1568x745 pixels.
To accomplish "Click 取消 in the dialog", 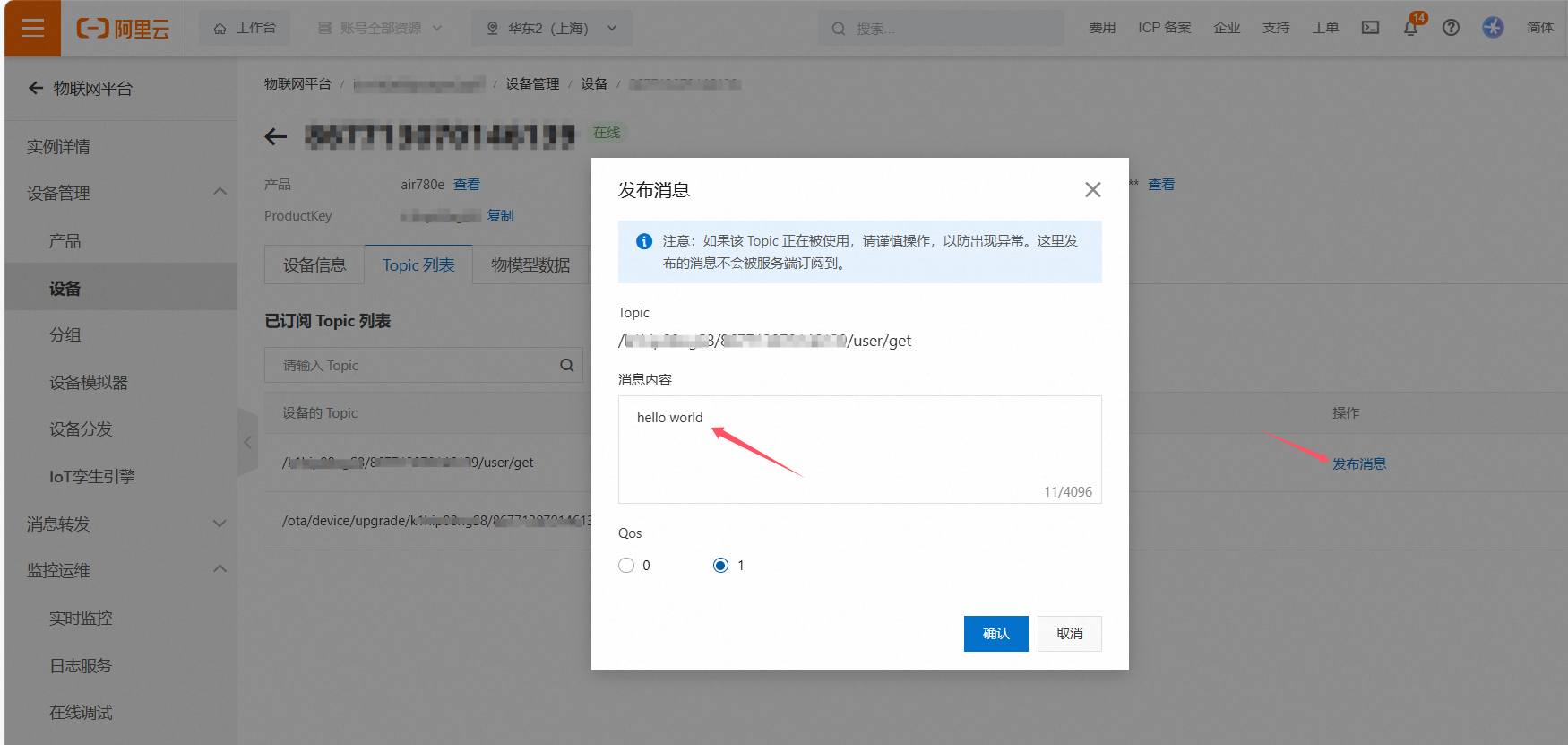I will 1070,634.
